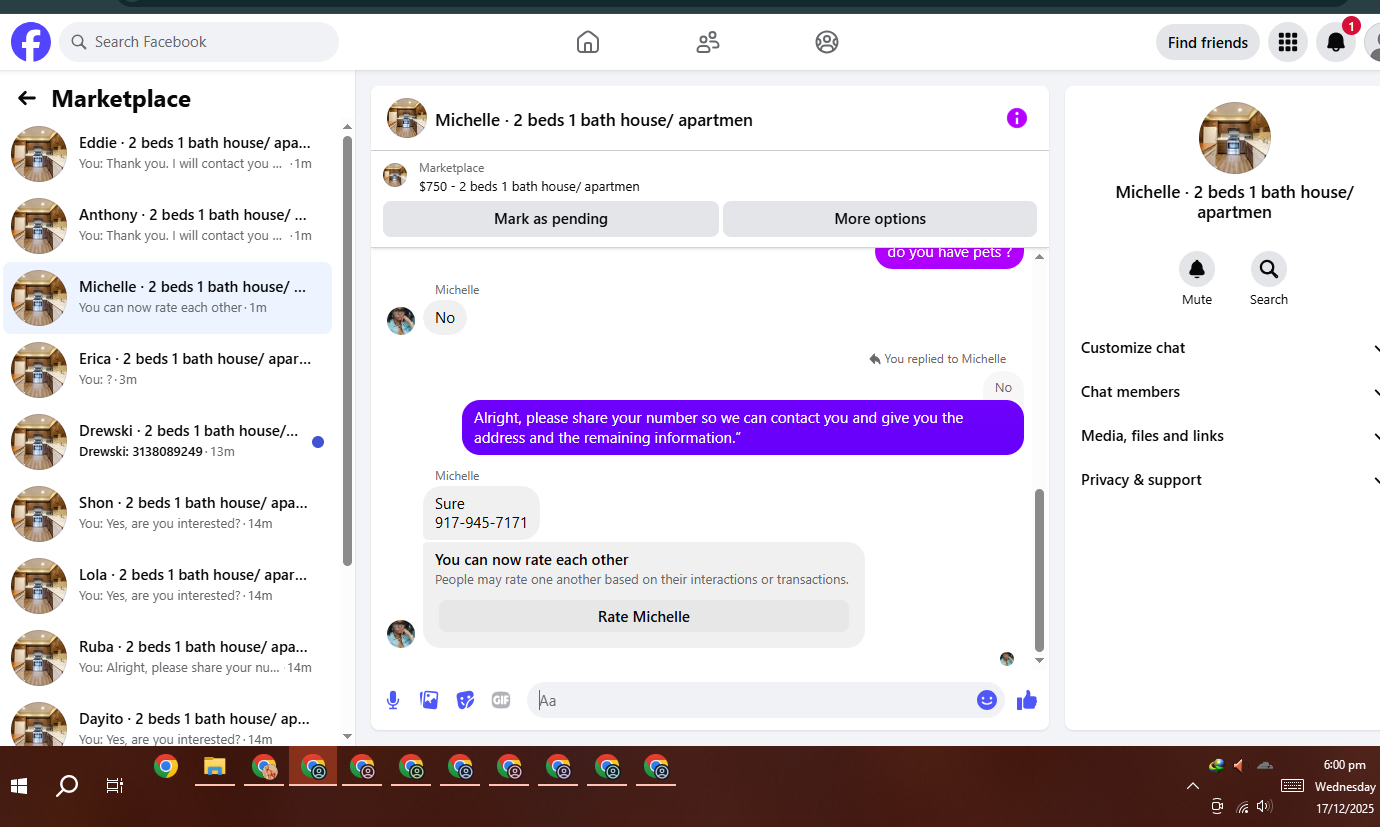Screen dimensions: 1380x827
Task: Click Michelle's avatar next to 'No'
Action: 401,321
